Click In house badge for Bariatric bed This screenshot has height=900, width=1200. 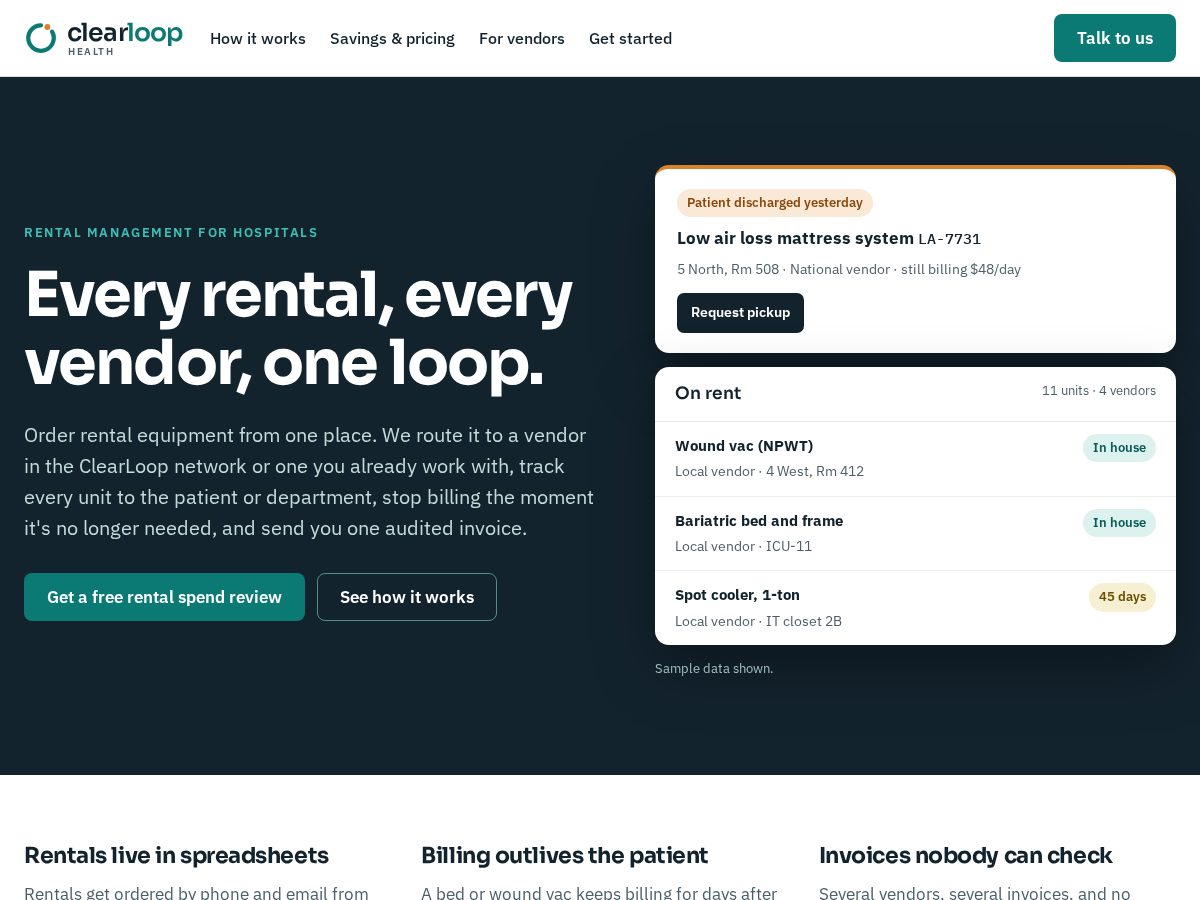tap(1119, 523)
